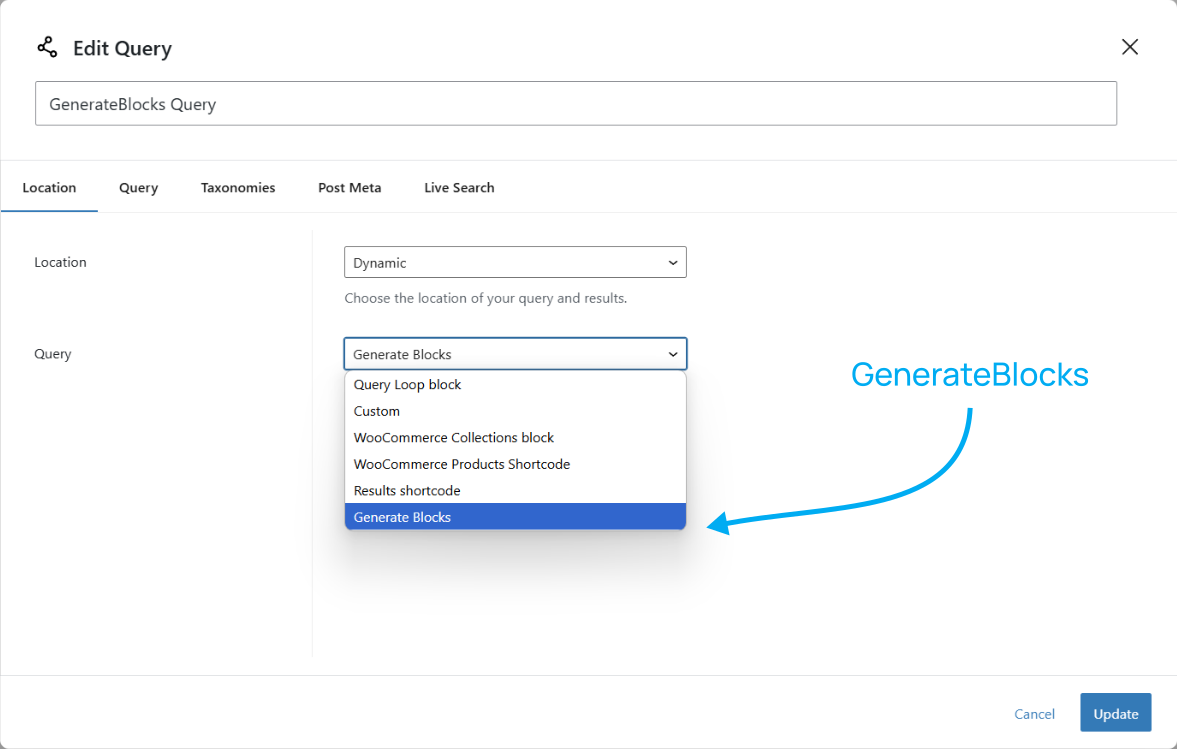
Task: Switch to the Location tab
Action: [50, 188]
